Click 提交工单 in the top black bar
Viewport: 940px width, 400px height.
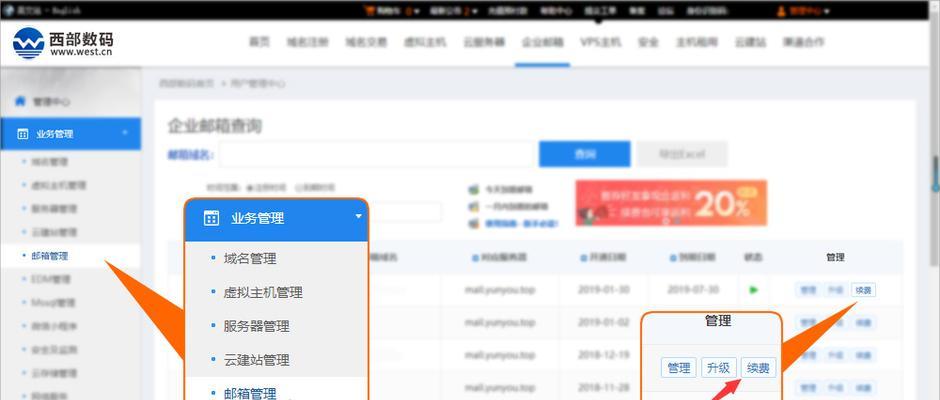[x=600, y=11]
